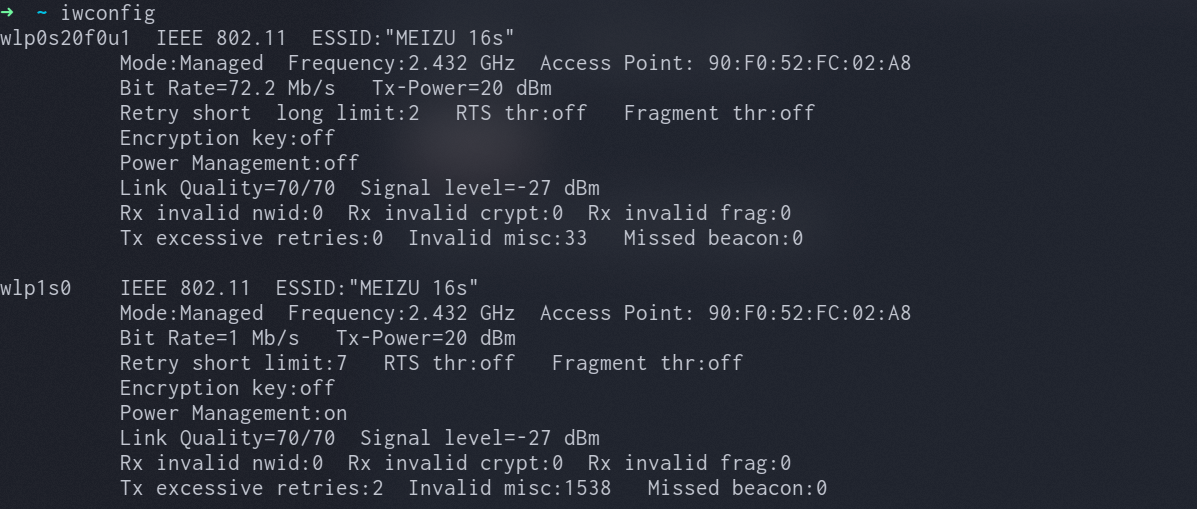Click the green prompt arrow
Screen dimensions: 1197x509
click(7, 13)
